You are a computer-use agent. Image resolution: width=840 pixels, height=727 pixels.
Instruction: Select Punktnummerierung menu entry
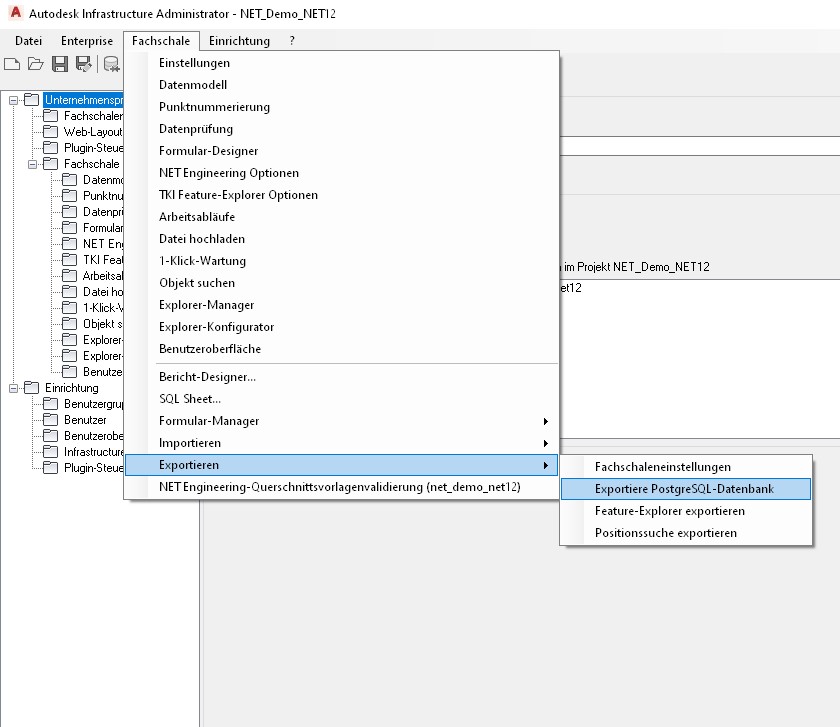(x=342, y=107)
